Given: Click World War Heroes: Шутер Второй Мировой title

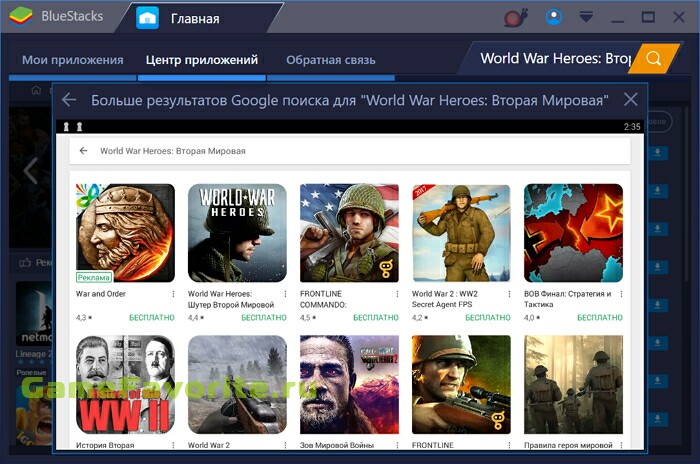Looking at the screenshot, I should click(x=231, y=299).
